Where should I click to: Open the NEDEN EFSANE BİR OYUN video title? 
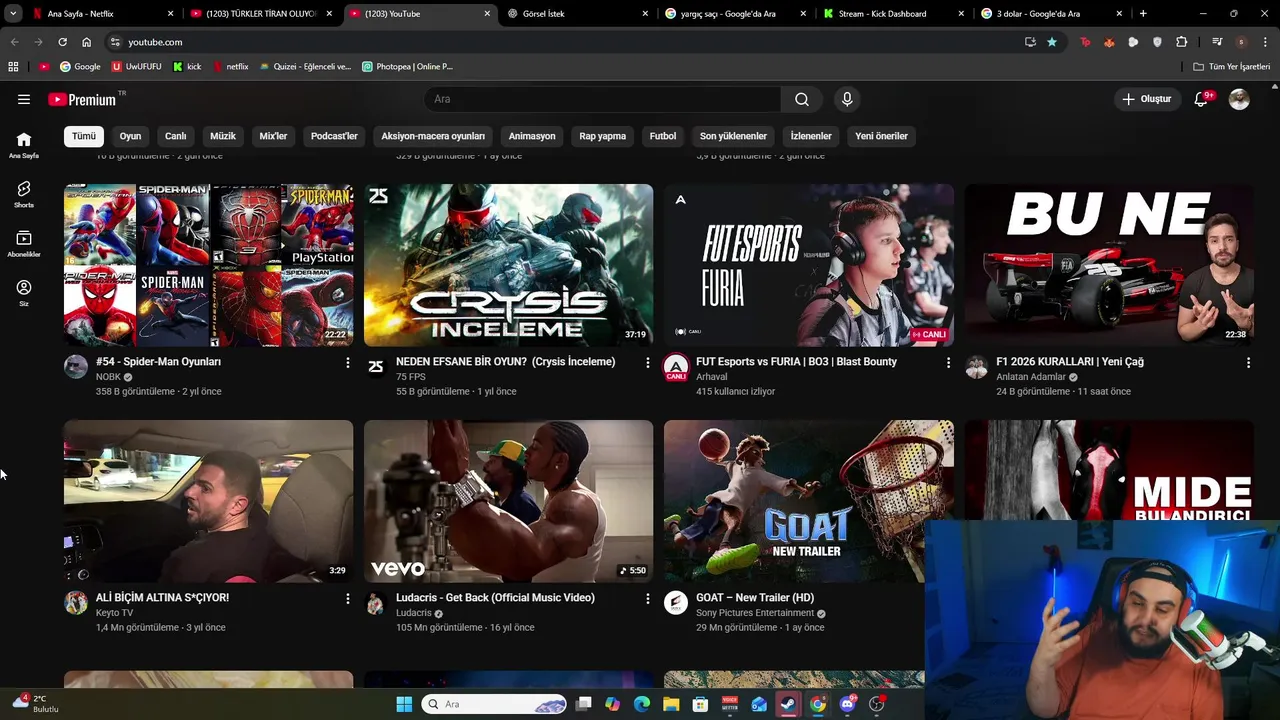[505, 362]
